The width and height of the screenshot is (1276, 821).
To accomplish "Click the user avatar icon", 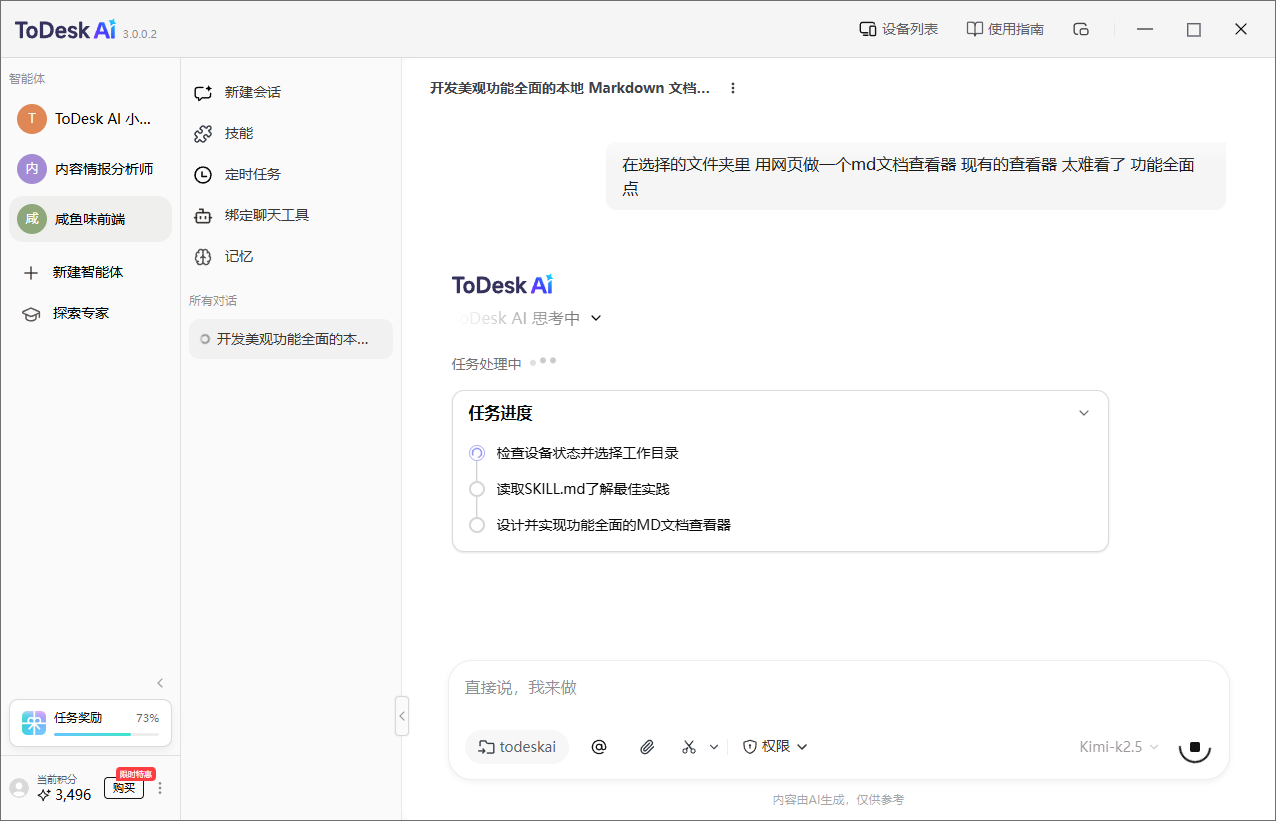I will pyautogui.click(x=19, y=788).
